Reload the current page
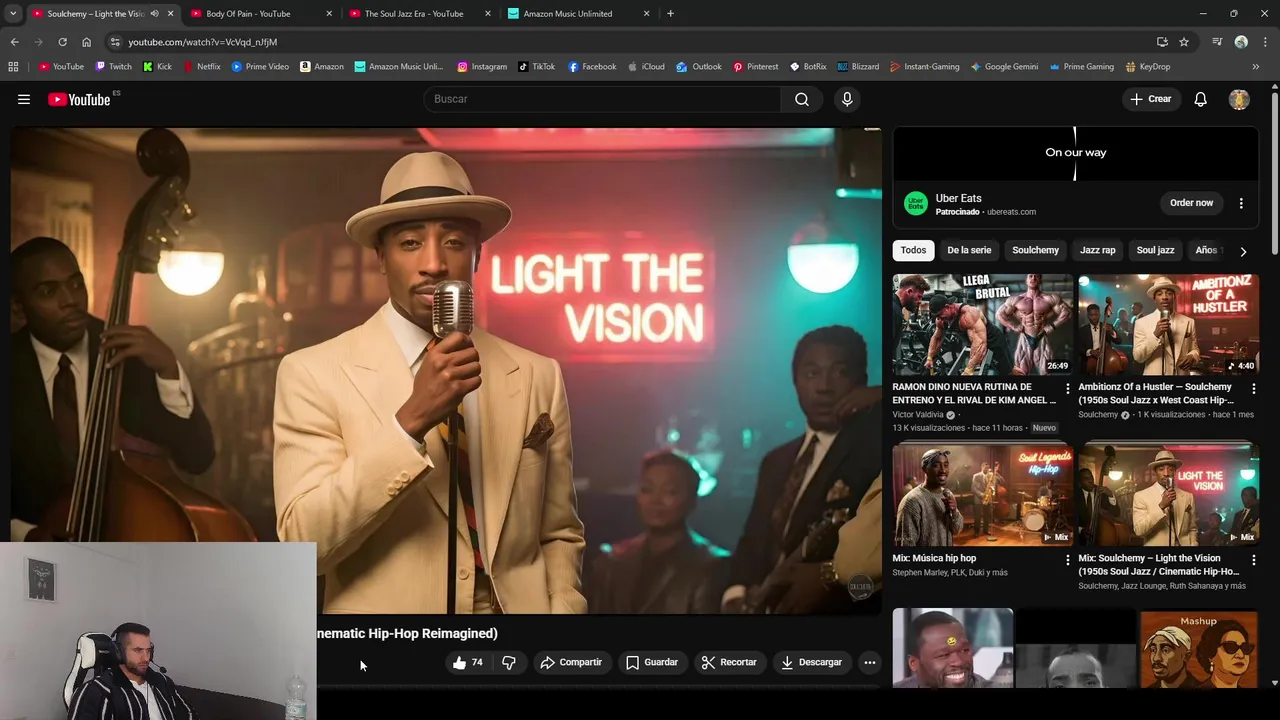1280x720 pixels. [62, 42]
